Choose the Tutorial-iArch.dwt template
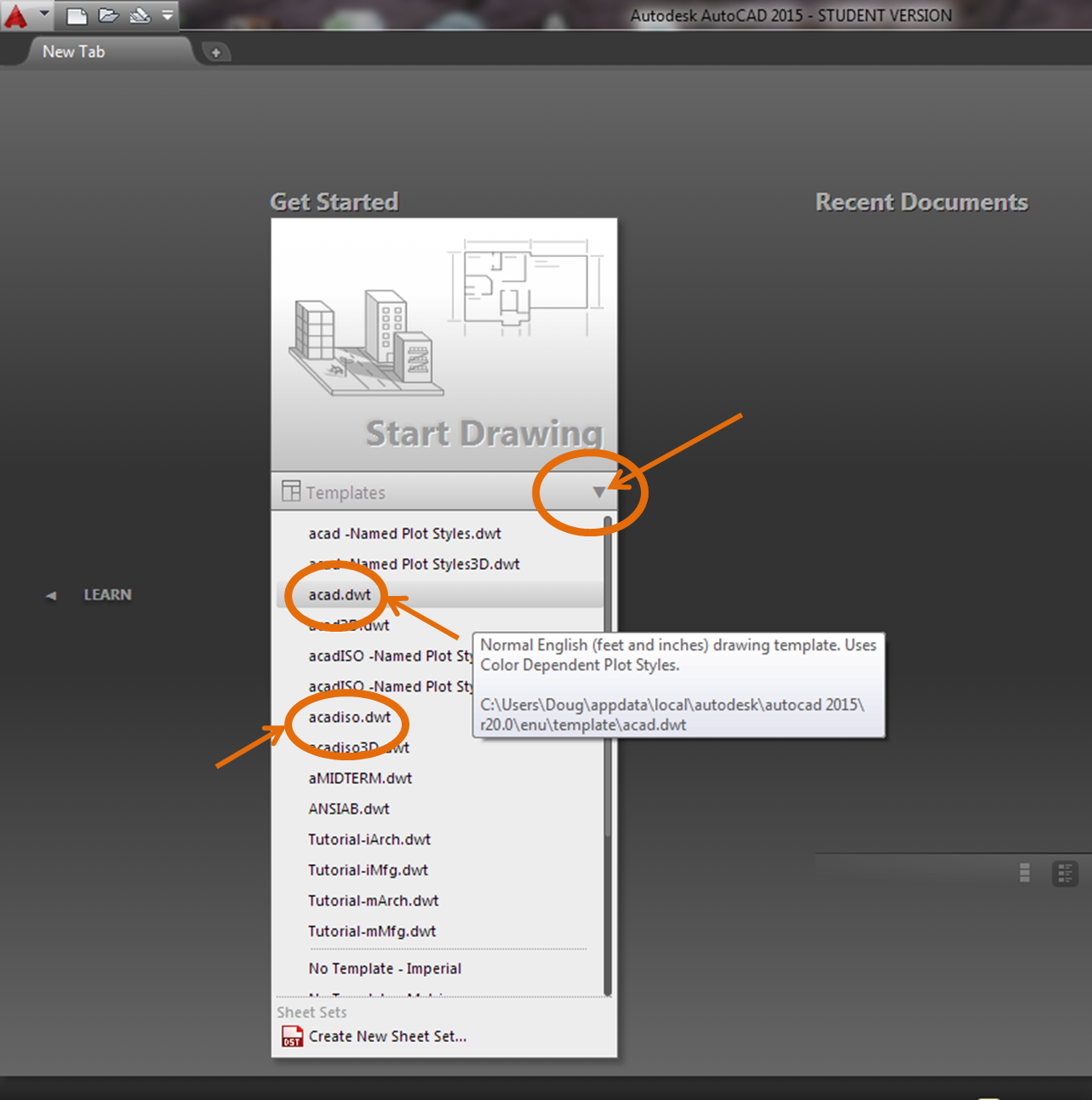 pos(369,840)
